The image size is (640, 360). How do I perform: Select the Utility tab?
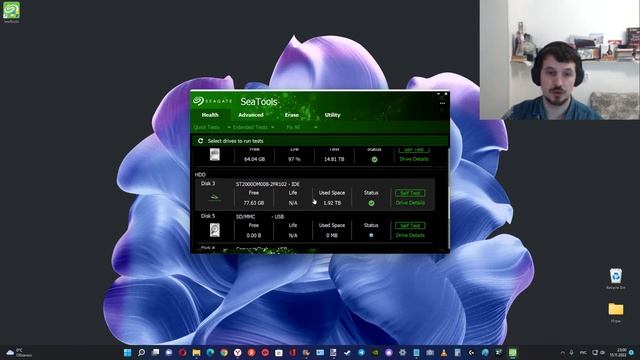click(332, 115)
